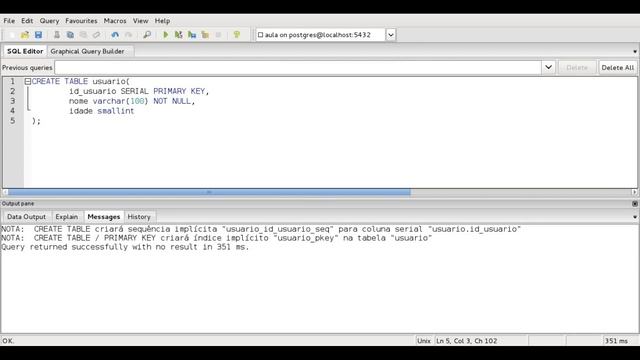Click Execute query to file icon
The height and width of the screenshot is (360, 640).
(192, 35)
